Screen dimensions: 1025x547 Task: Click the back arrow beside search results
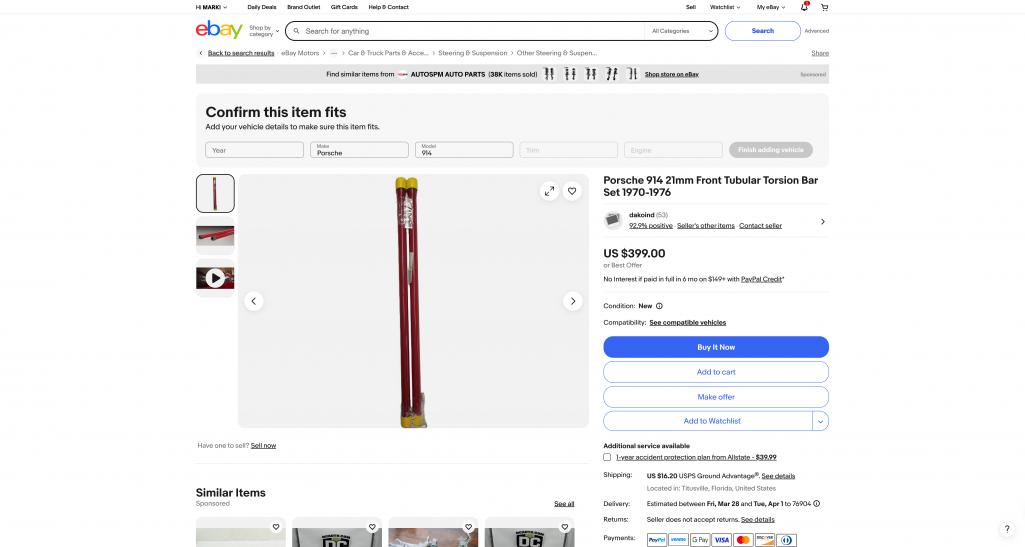click(201, 53)
